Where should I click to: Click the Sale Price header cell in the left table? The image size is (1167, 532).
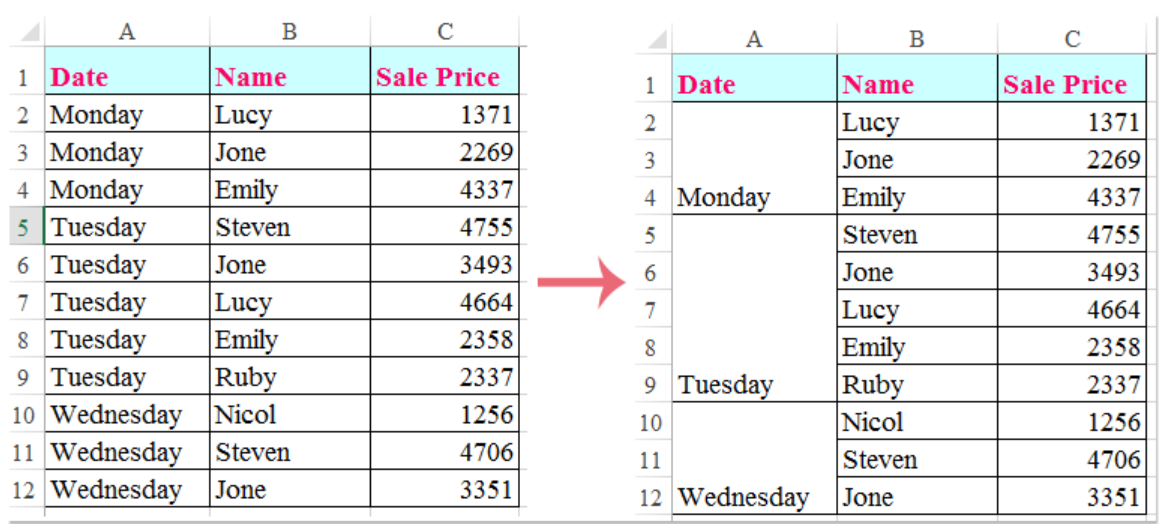coord(445,77)
